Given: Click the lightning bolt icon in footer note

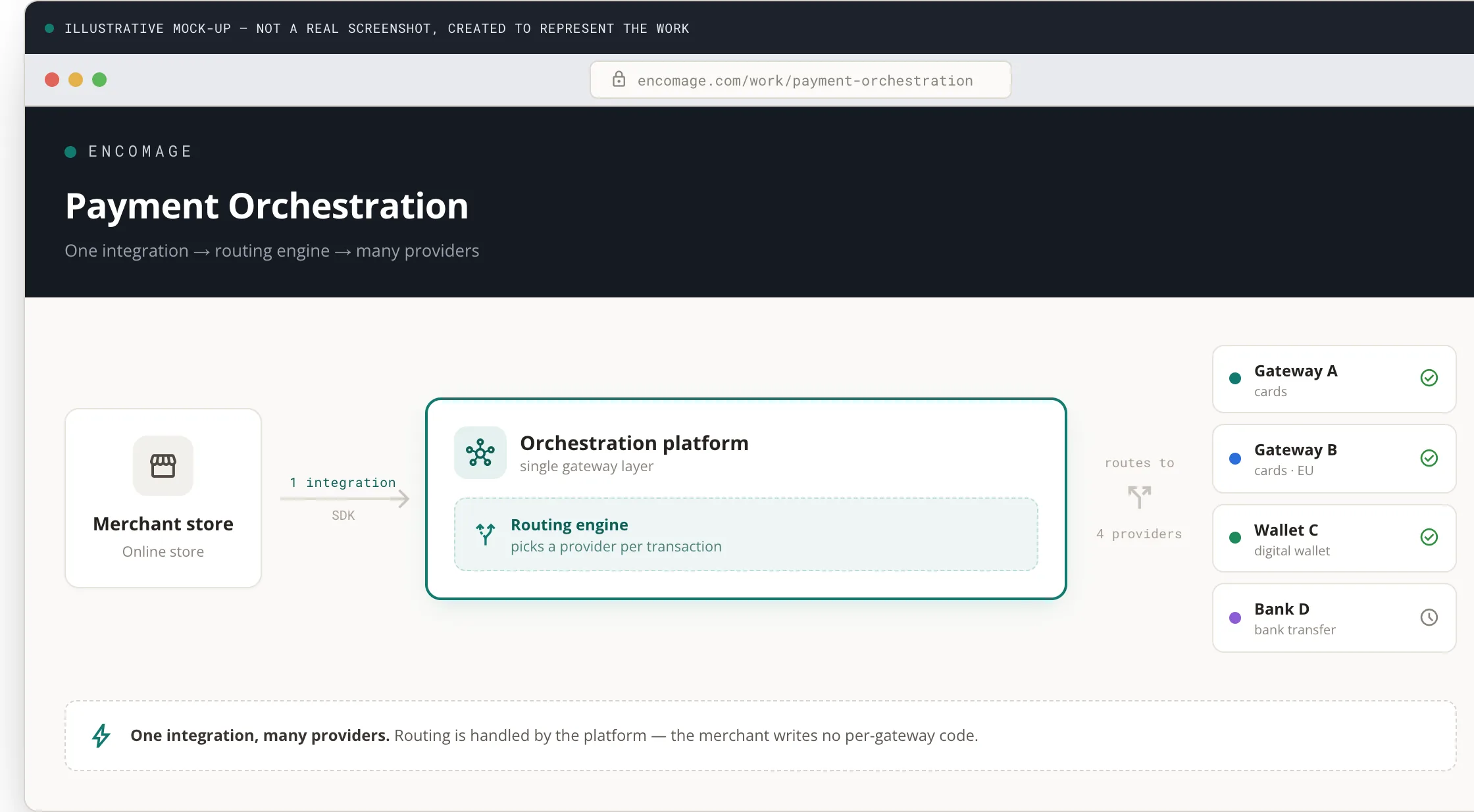Looking at the screenshot, I should pyautogui.click(x=101, y=736).
